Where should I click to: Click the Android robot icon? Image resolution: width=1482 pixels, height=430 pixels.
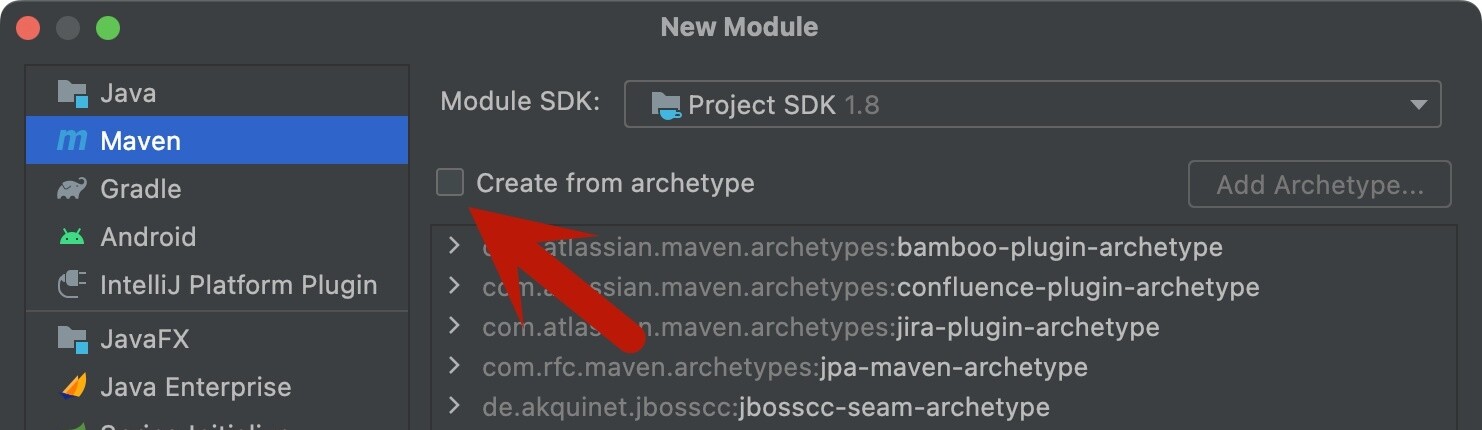72,237
